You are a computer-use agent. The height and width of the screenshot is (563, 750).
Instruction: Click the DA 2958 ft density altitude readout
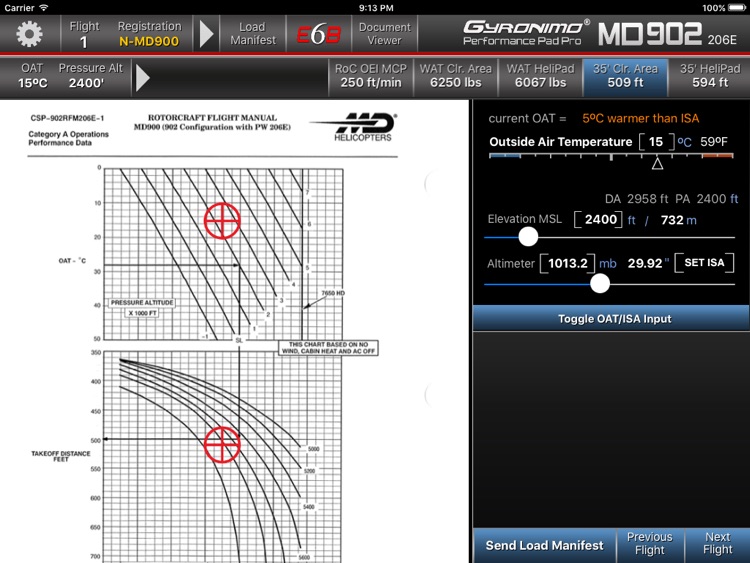coord(636,199)
